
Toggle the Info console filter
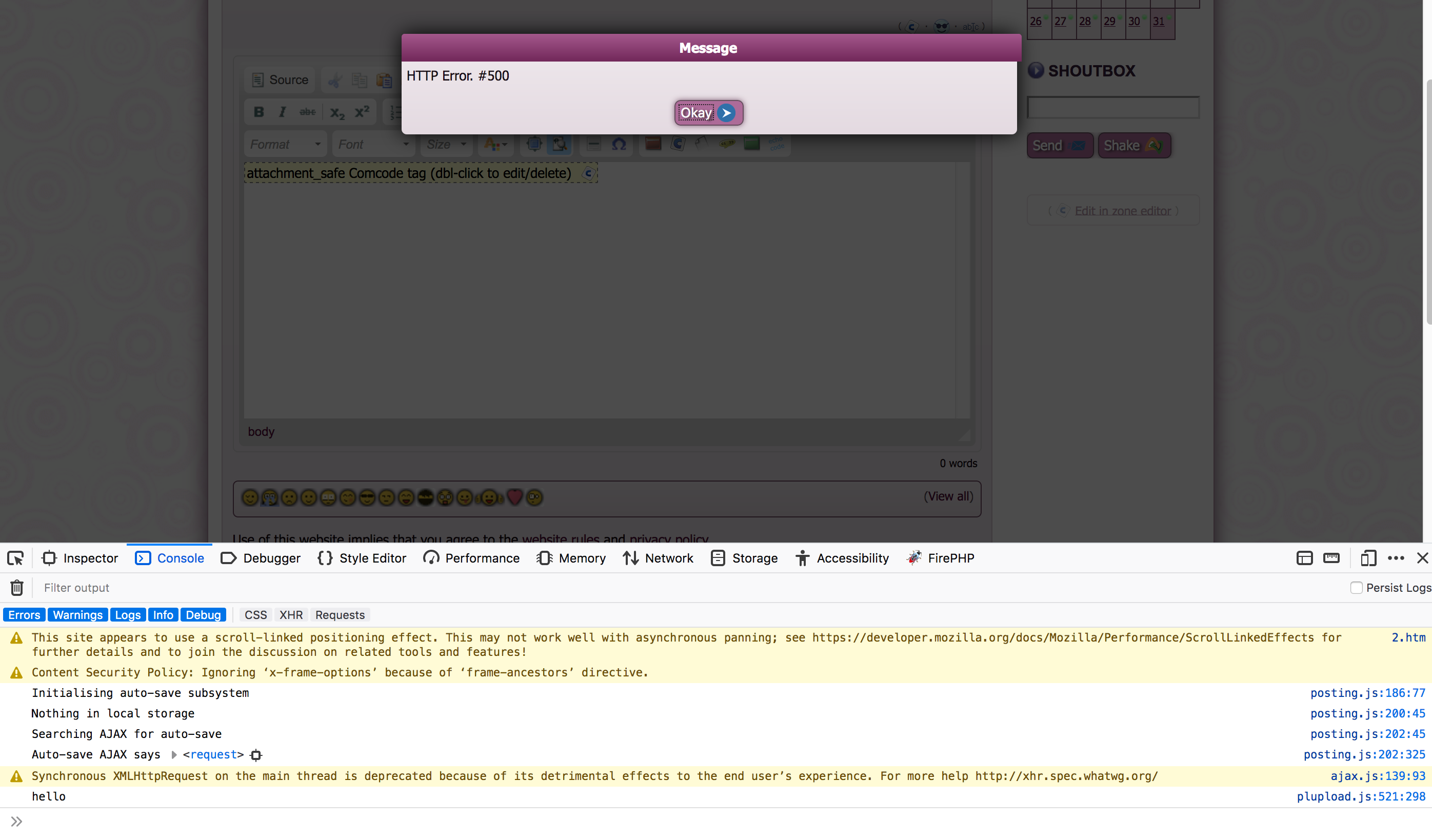coord(163,615)
